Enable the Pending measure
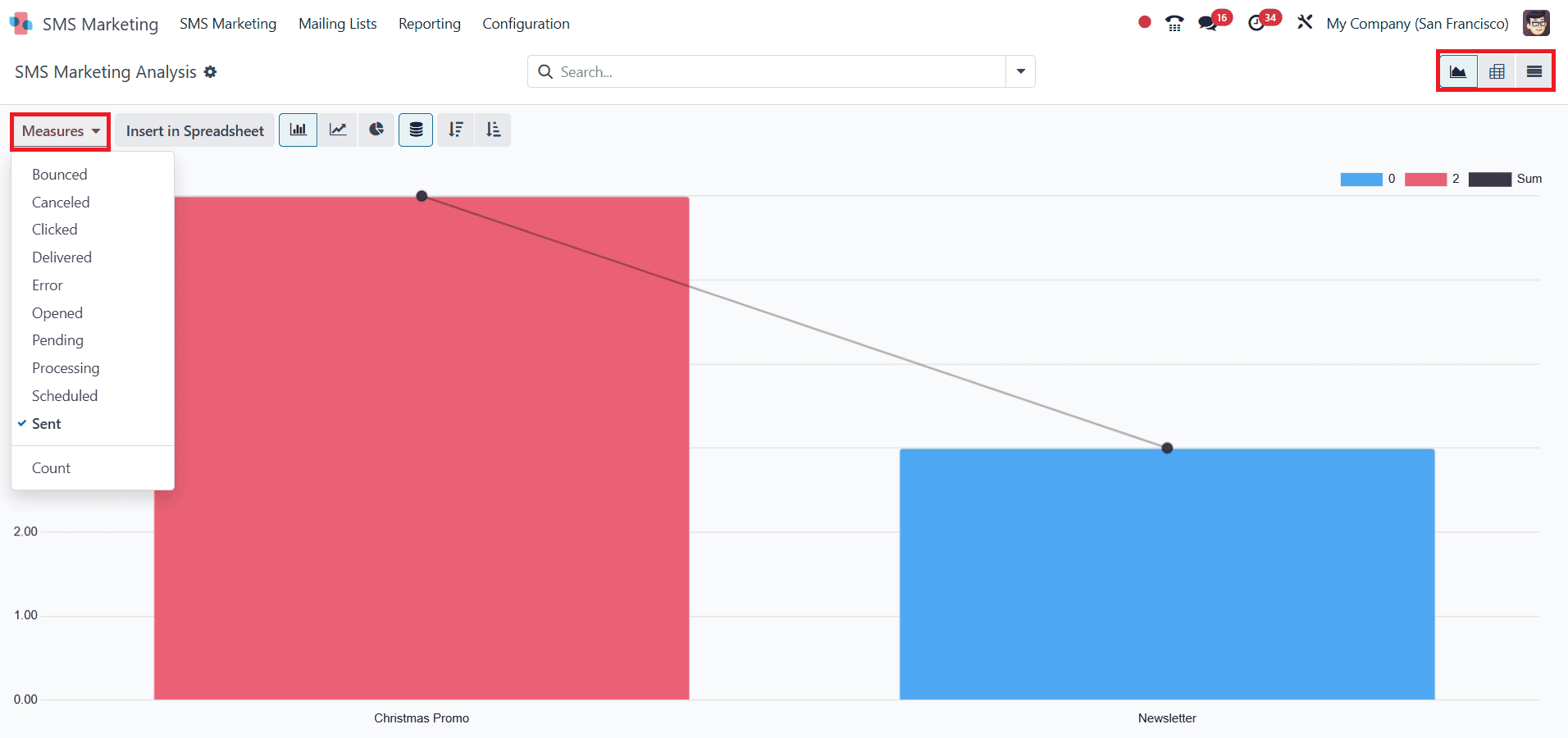The image size is (1568, 738). (x=93, y=340)
